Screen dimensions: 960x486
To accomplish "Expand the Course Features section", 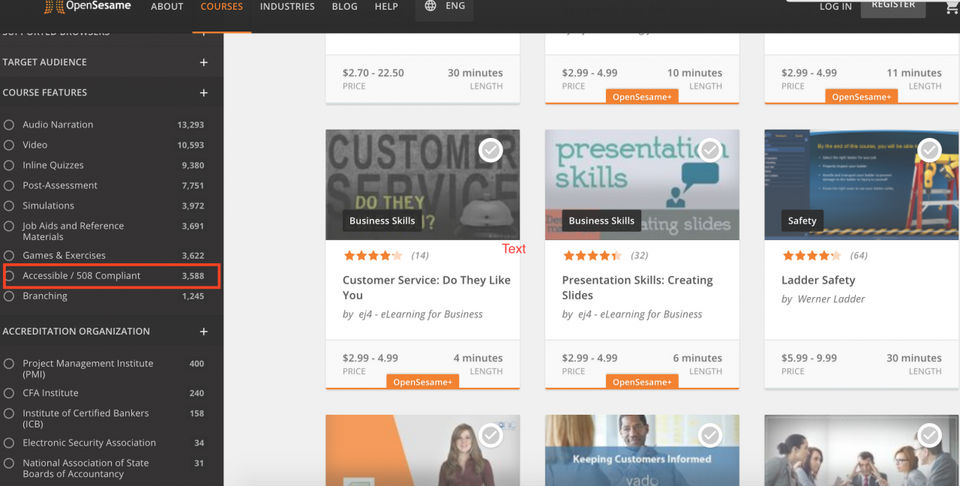I will (203, 93).
